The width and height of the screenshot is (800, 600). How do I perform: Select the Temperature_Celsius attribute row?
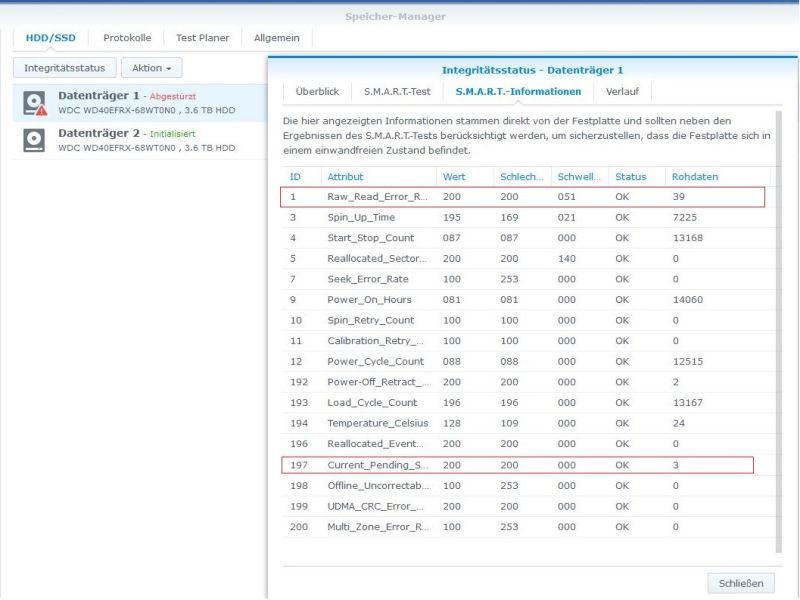(x=527, y=423)
